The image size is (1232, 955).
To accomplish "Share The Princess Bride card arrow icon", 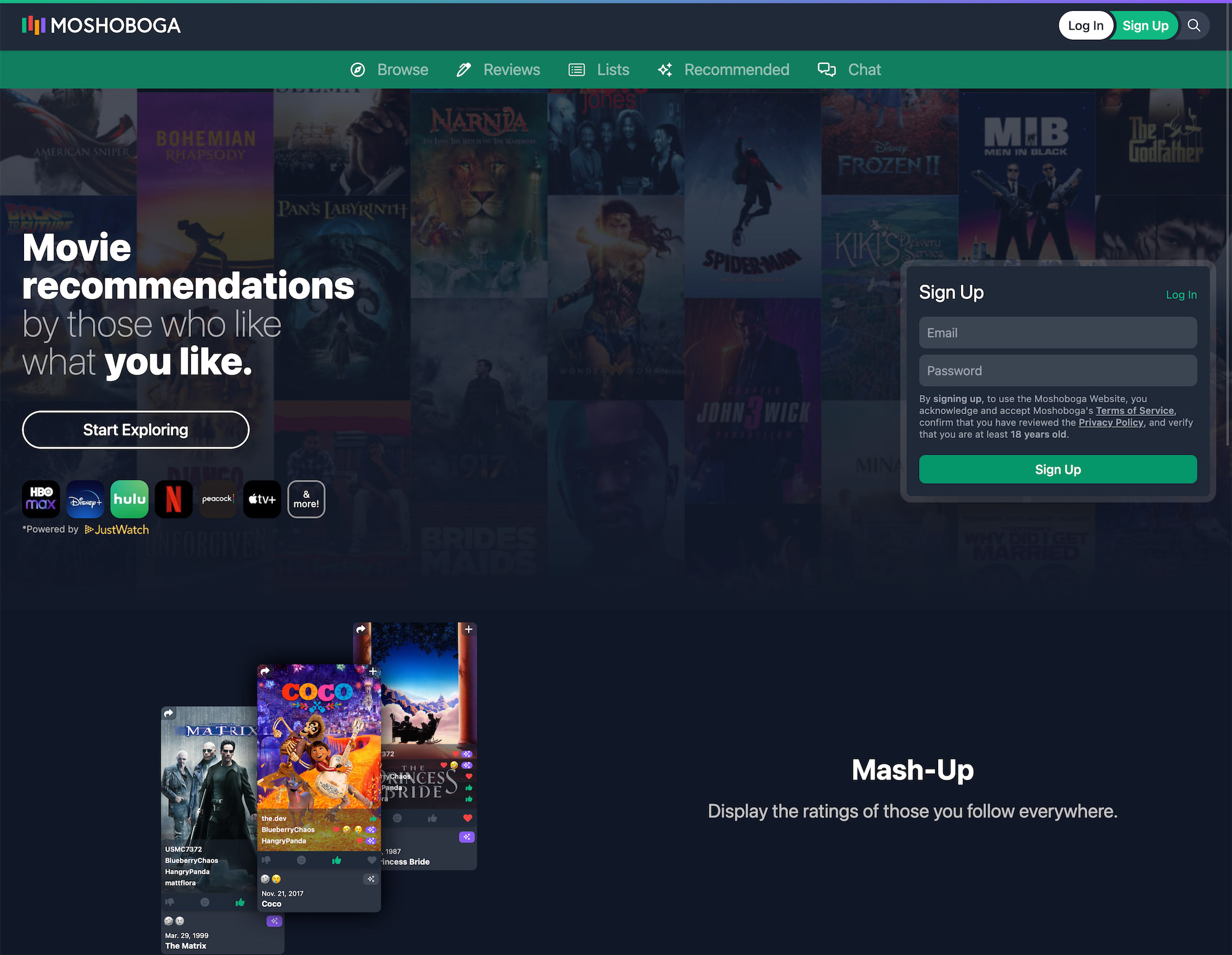I will [361, 629].
